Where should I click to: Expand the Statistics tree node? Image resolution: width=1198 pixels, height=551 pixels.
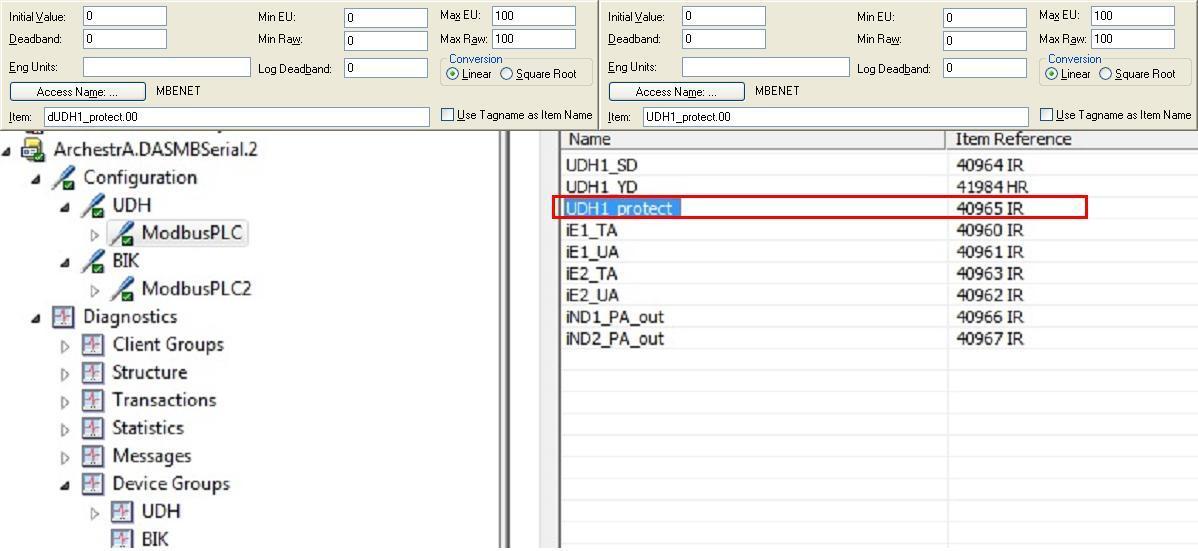click(65, 429)
